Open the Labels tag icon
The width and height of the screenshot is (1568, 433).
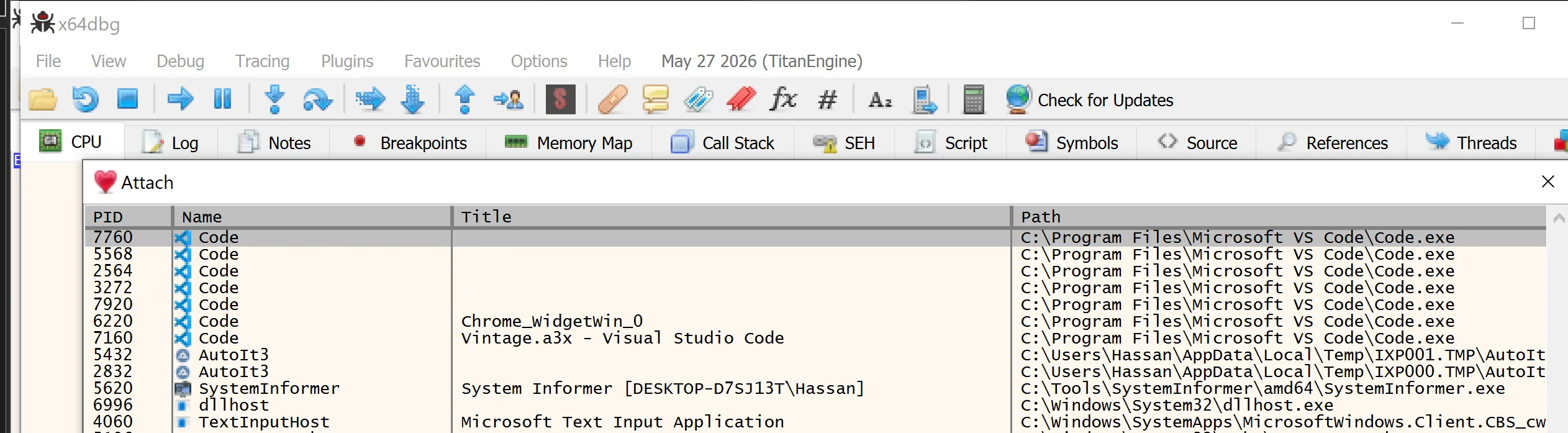698,99
